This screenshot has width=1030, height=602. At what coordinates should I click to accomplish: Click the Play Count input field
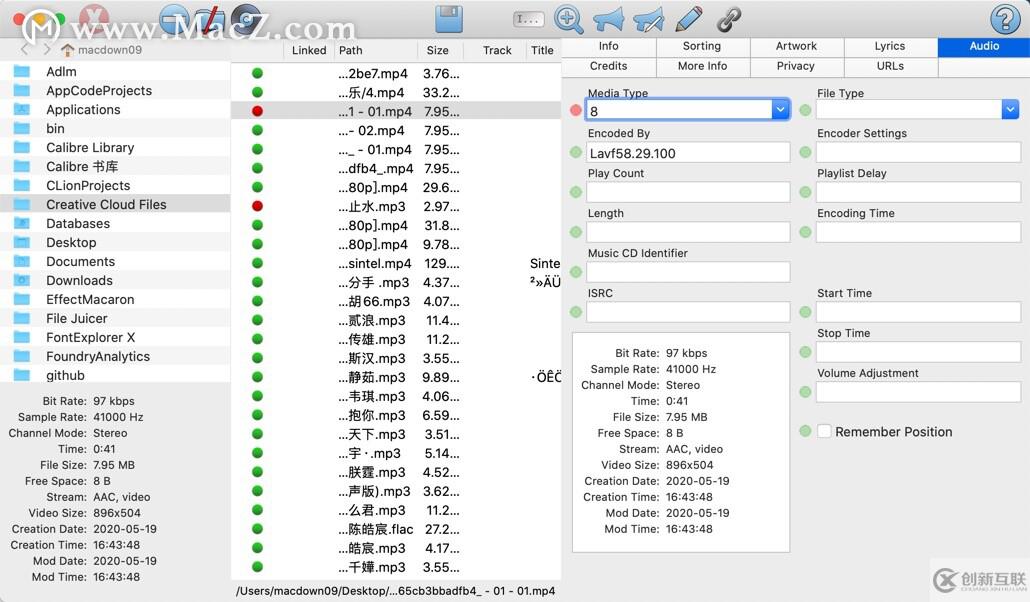click(688, 192)
